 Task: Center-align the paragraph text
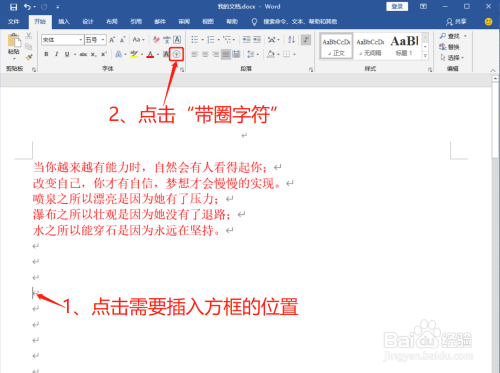(x=205, y=54)
